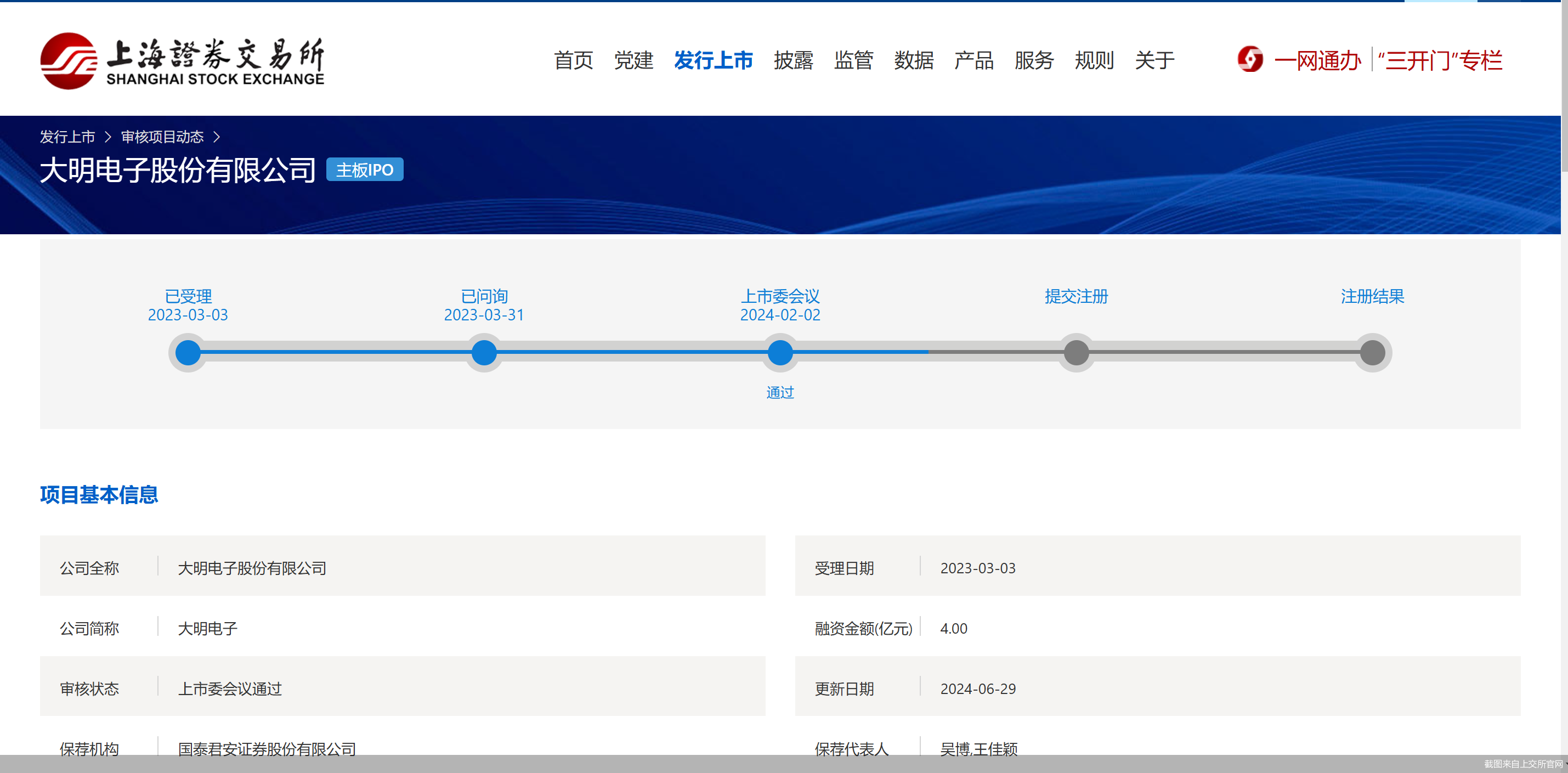This screenshot has width=1568, height=773.
Task: Open the 披露 menu
Action: (793, 60)
